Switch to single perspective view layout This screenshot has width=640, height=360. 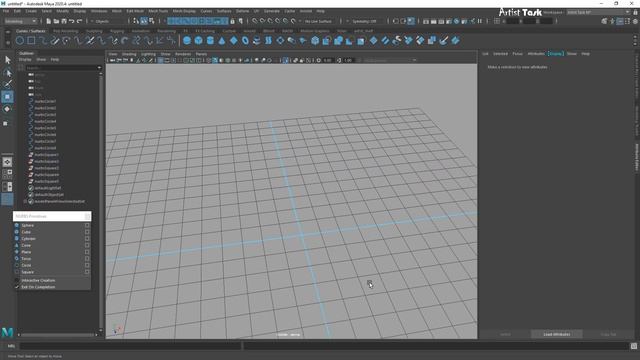tap(7, 162)
